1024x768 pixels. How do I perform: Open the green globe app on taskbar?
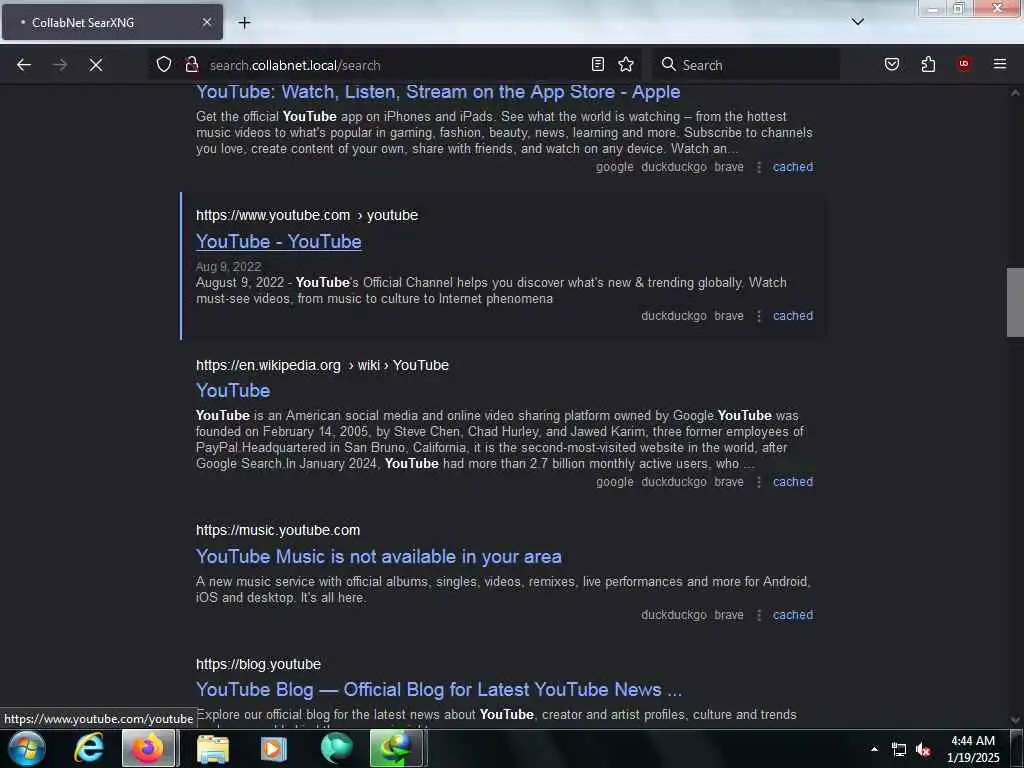pyautogui.click(x=396, y=748)
